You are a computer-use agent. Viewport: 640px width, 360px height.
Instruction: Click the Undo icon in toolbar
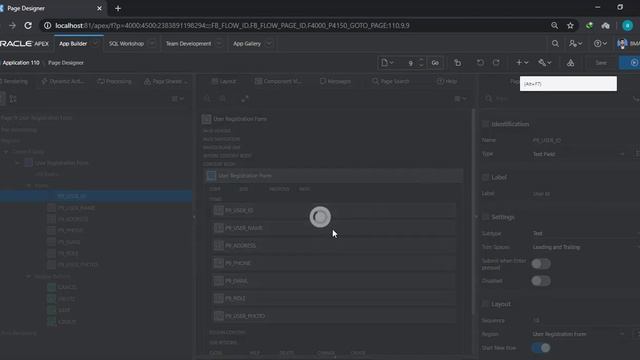480,63
